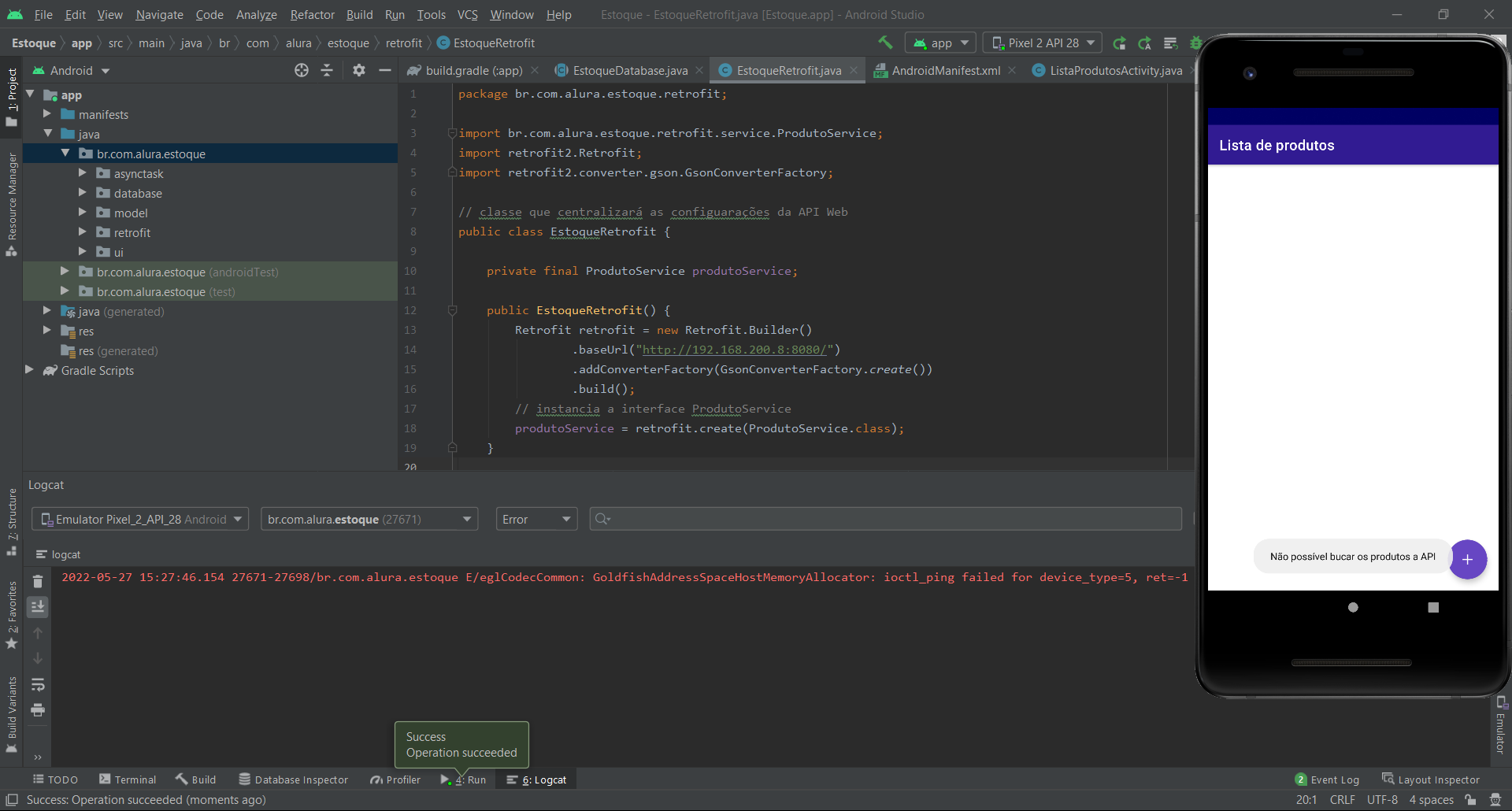
Task: Click the estoque breadcrumb in navigation bar
Action: [x=348, y=43]
